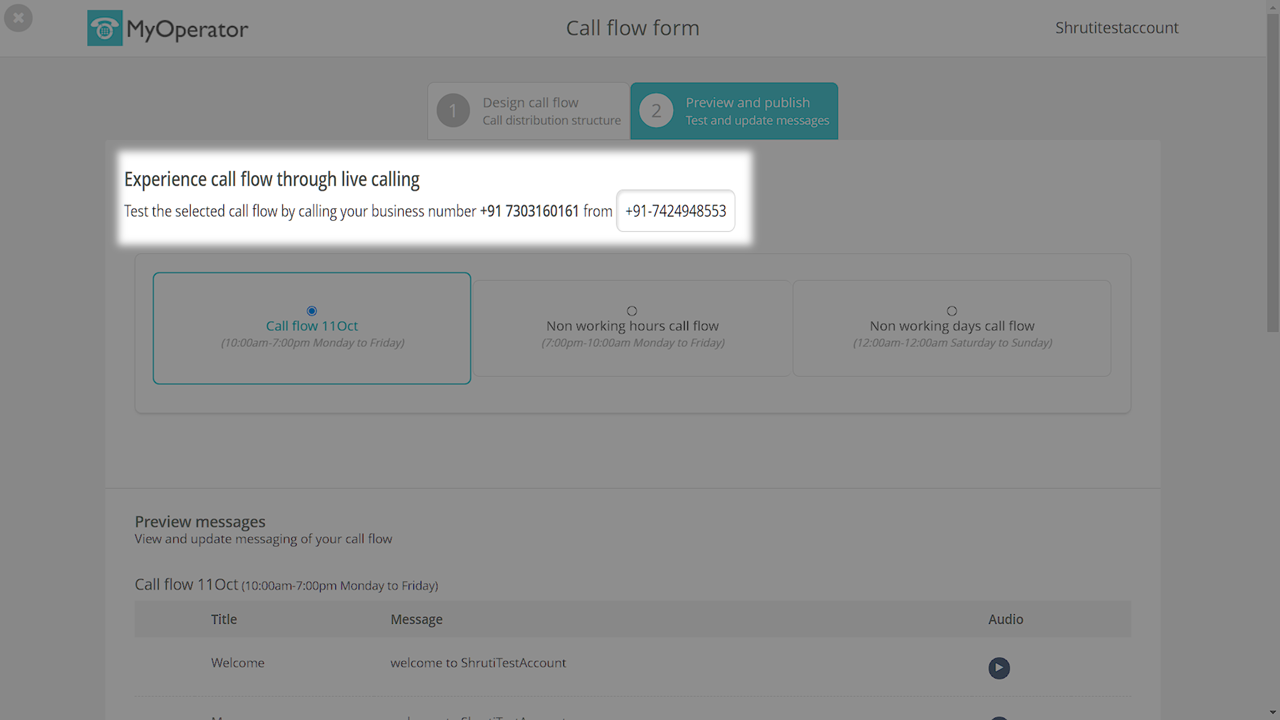
Task: Click the Message column header
Action: tap(416, 619)
